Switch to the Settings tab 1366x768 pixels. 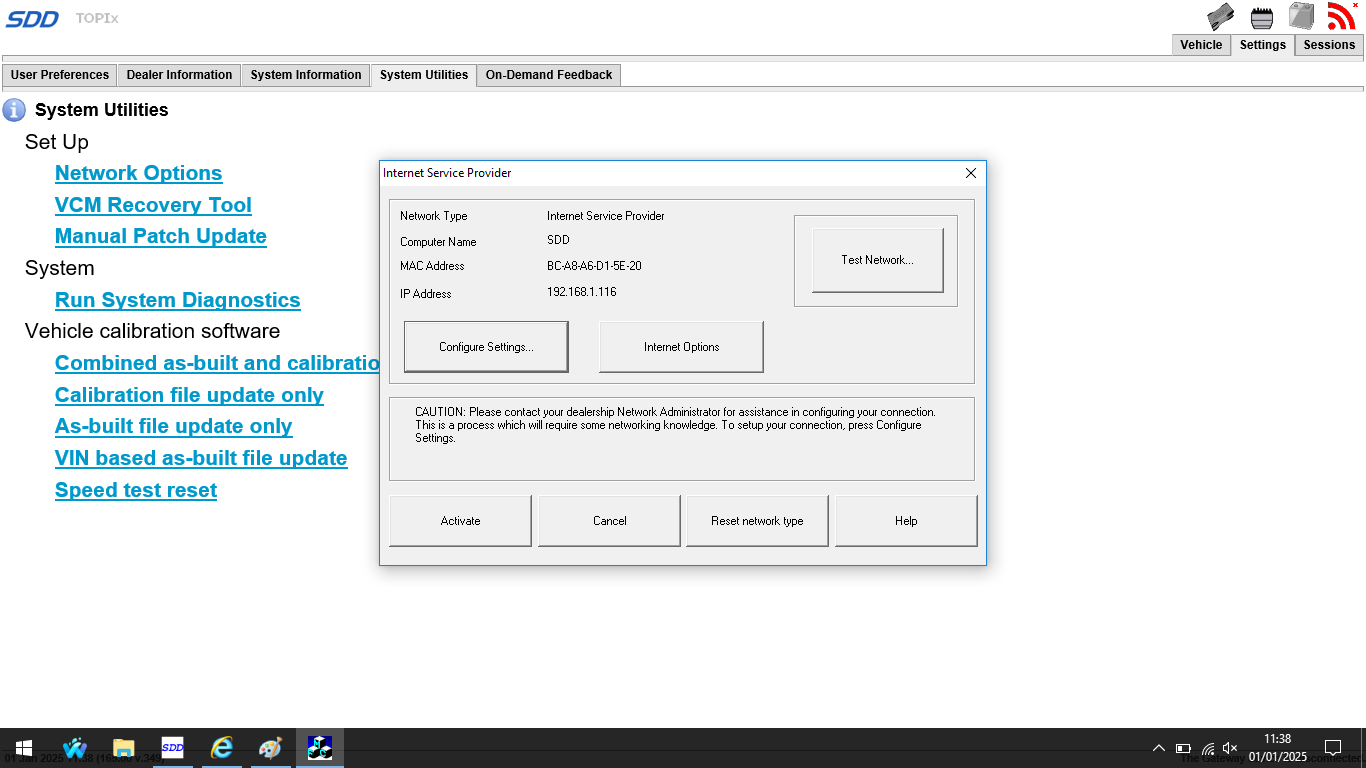[x=1262, y=45]
